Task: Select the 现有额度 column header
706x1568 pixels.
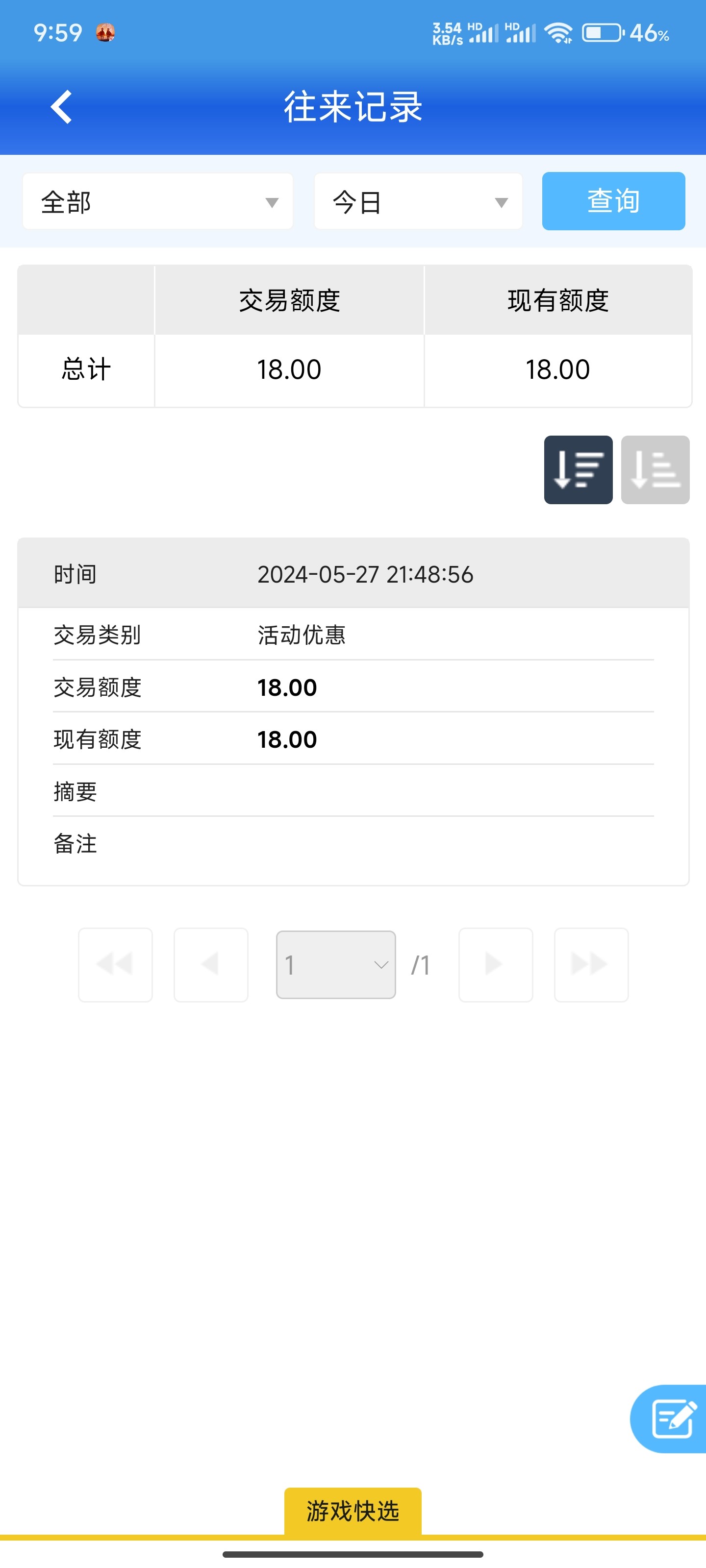Action: [x=558, y=300]
